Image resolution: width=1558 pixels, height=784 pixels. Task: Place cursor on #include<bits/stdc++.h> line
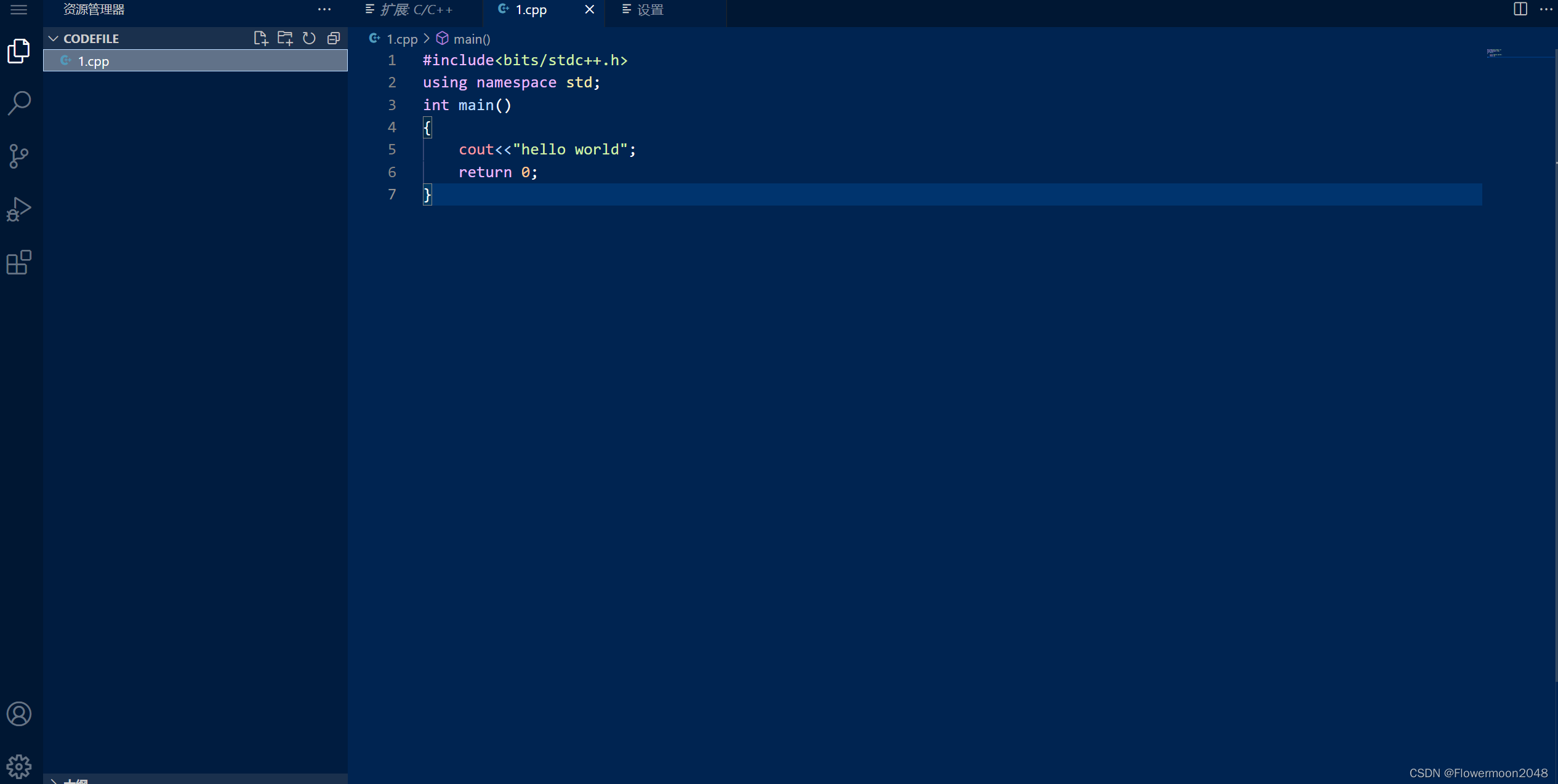click(525, 60)
